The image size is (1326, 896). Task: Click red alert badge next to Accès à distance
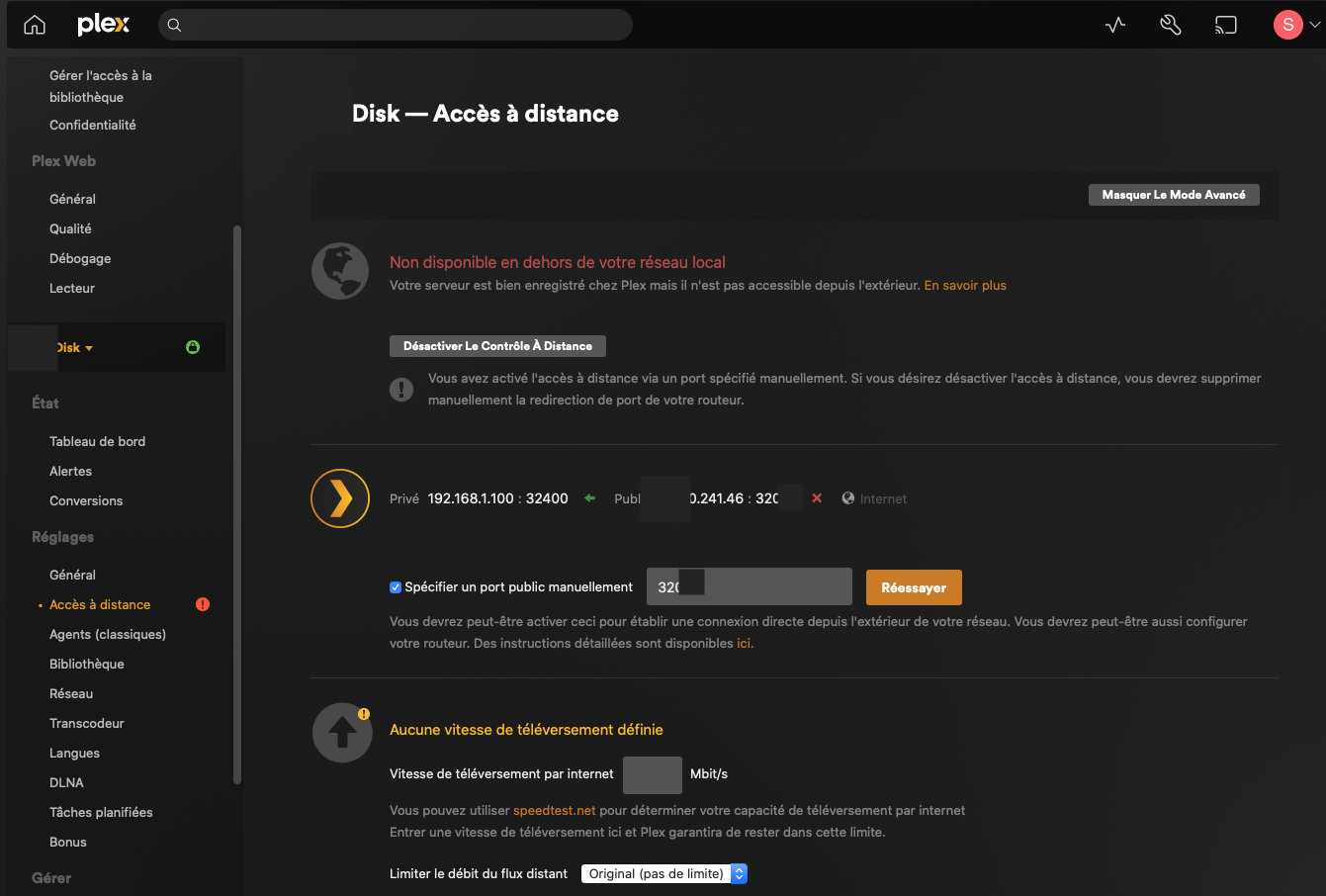click(x=203, y=604)
